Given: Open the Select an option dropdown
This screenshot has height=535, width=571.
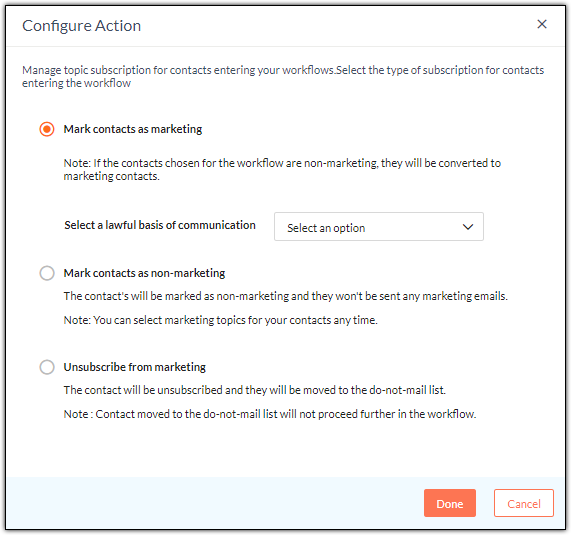Looking at the screenshot, I should point(379,227).
